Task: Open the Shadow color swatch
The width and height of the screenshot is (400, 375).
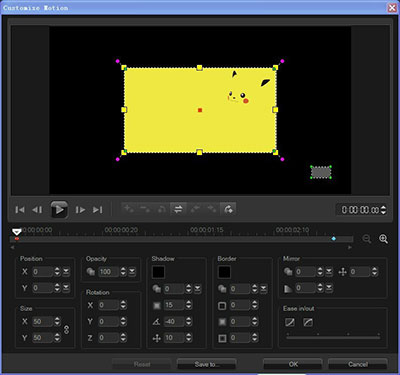Action: 159,272
